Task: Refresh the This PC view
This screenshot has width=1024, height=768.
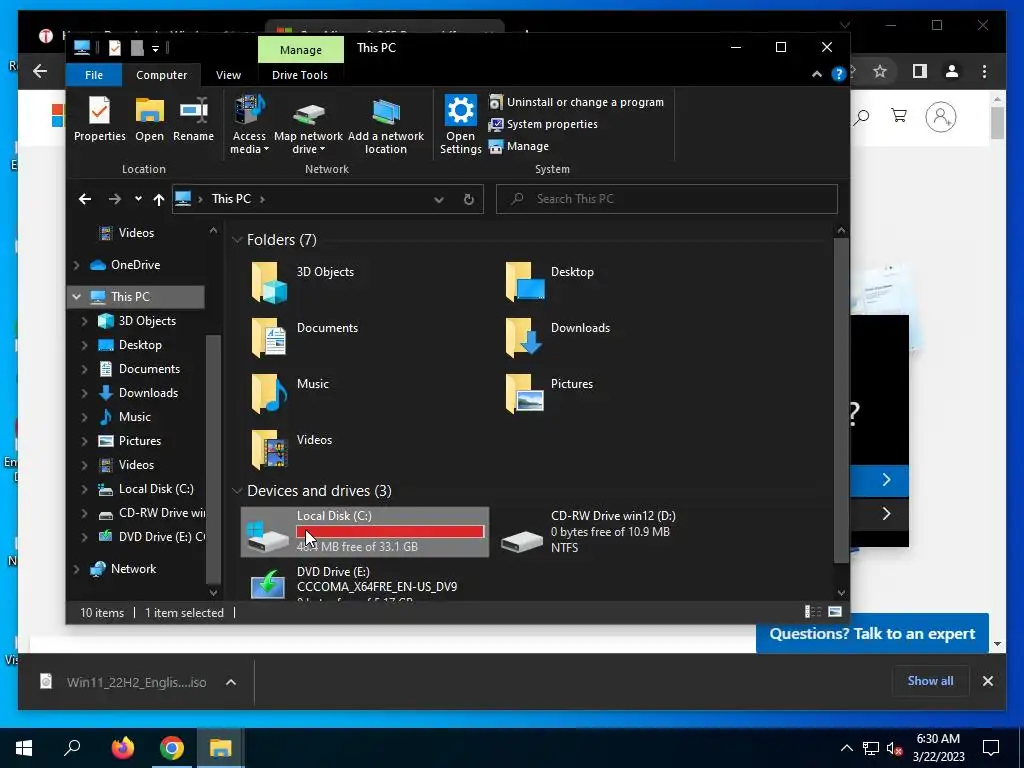Action: [x=468, y=199]
